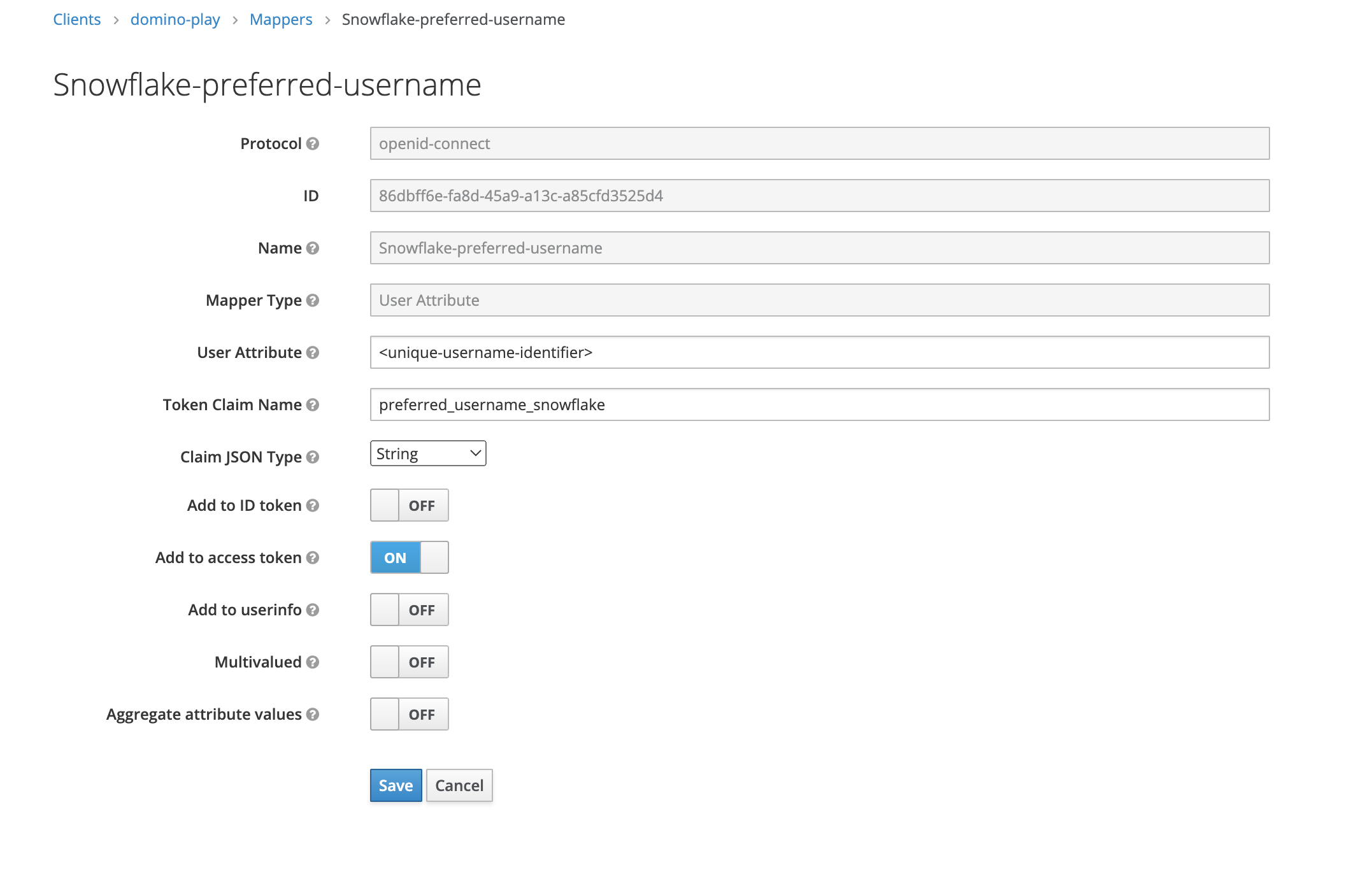This screenshot has height=893, width=1372.
Task: Save the mapper configuration
Action: point(396,785)
